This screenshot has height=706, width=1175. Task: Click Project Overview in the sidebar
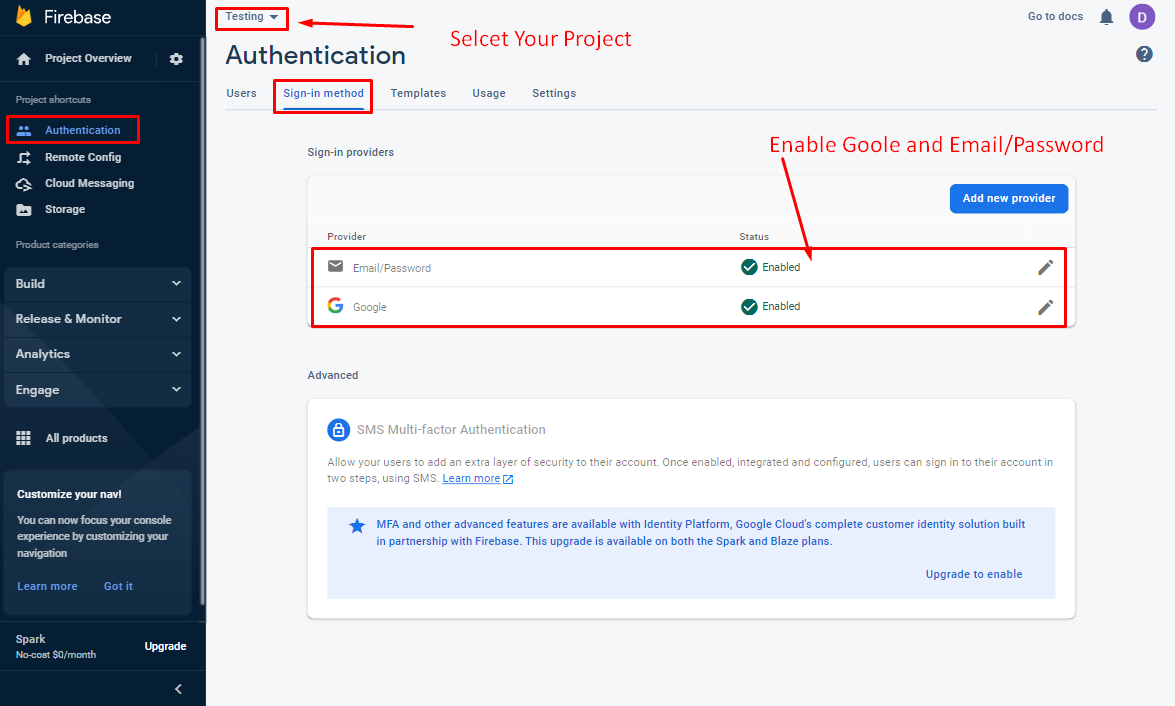pos(88,58)
